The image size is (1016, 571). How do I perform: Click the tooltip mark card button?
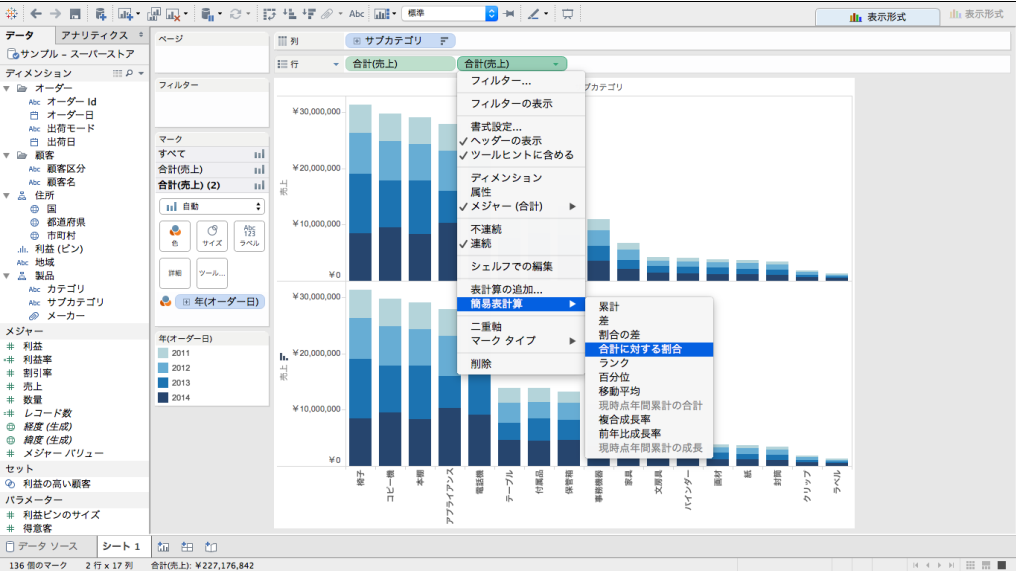click(212, 273)
